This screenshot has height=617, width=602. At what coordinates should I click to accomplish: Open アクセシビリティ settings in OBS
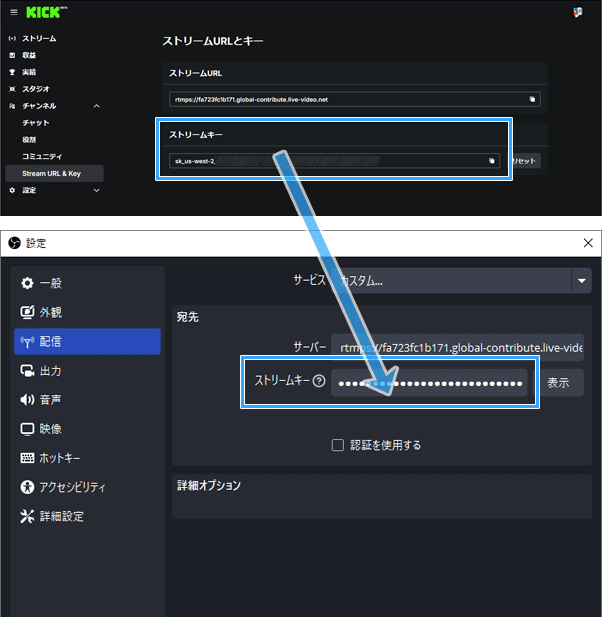[x=87, y=487]
